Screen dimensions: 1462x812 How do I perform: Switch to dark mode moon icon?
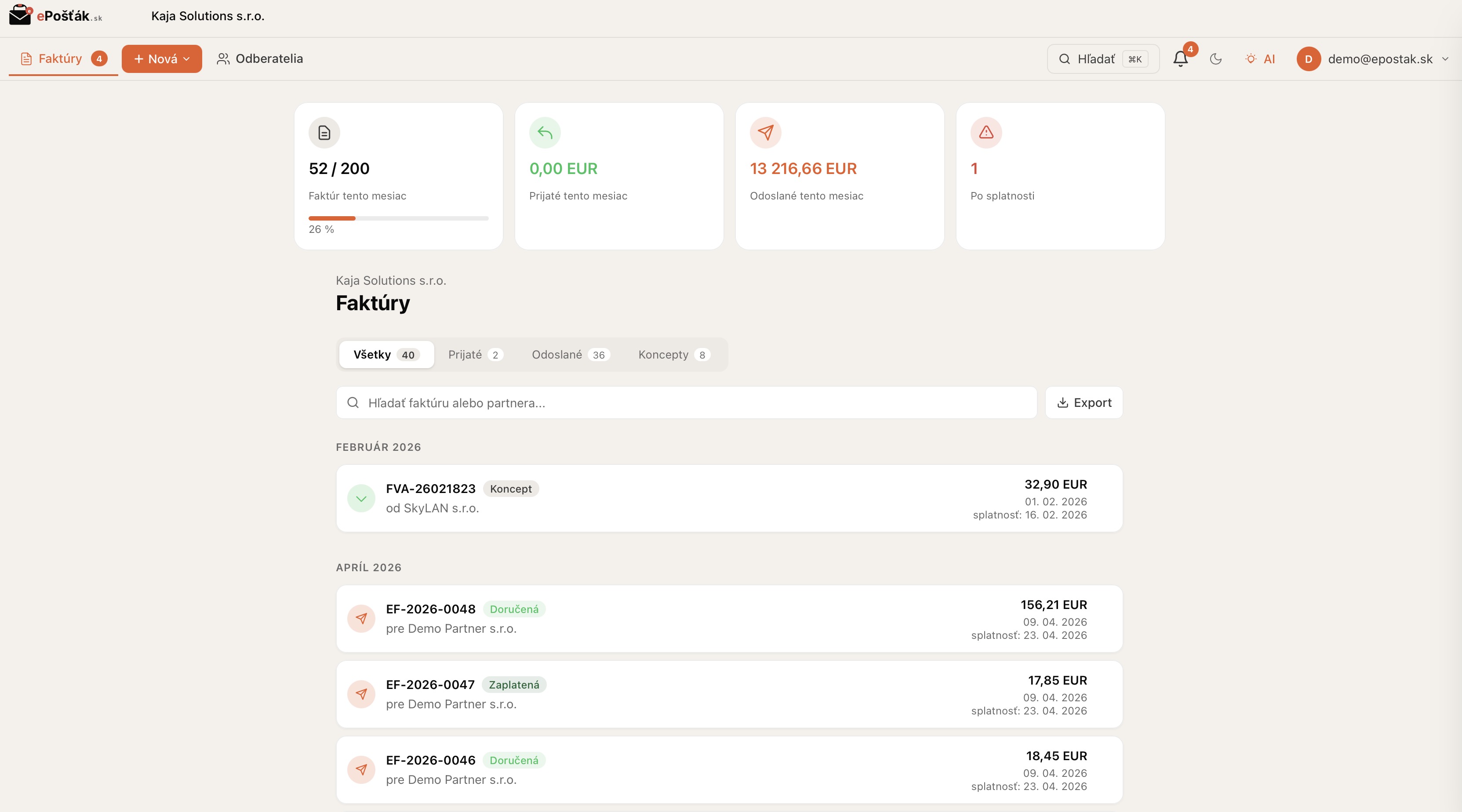1216,59
